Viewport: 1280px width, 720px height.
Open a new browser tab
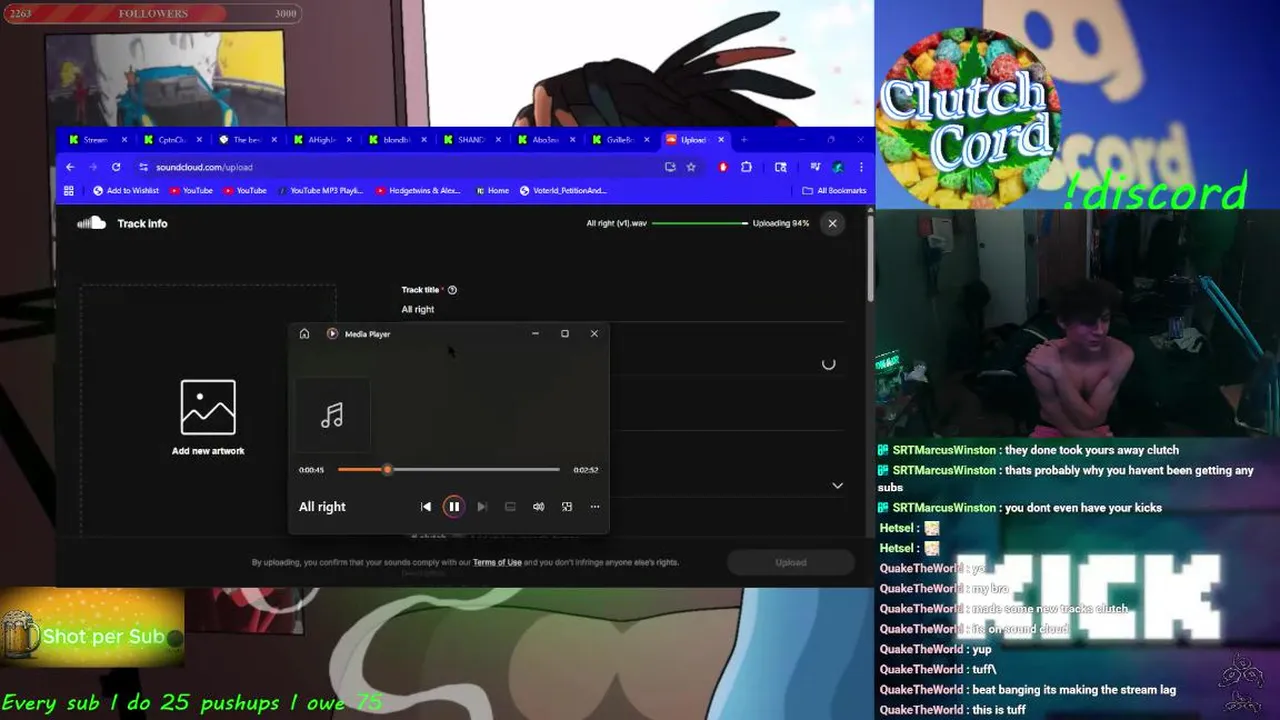[x=744, y=140]
